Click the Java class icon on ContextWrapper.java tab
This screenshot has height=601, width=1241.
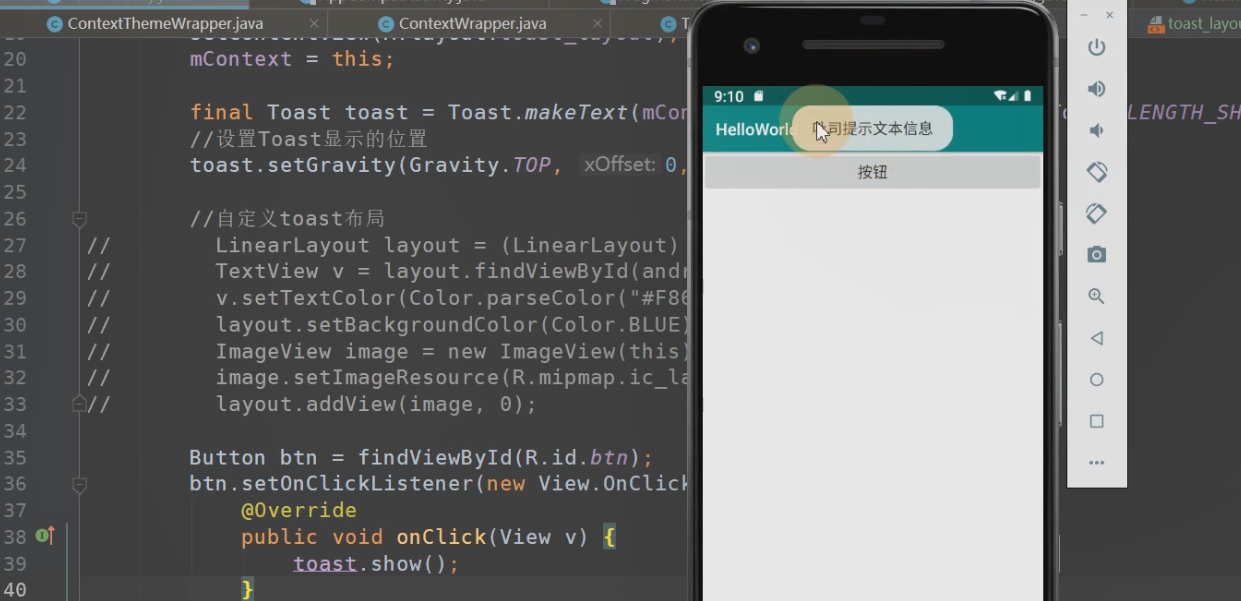(x=386, y=23)
